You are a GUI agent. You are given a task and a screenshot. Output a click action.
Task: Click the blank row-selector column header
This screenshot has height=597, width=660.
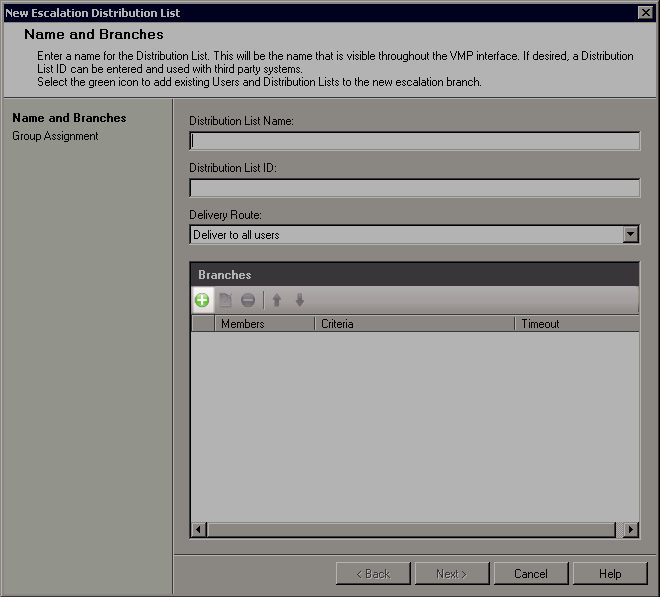(x=203, y=324)
